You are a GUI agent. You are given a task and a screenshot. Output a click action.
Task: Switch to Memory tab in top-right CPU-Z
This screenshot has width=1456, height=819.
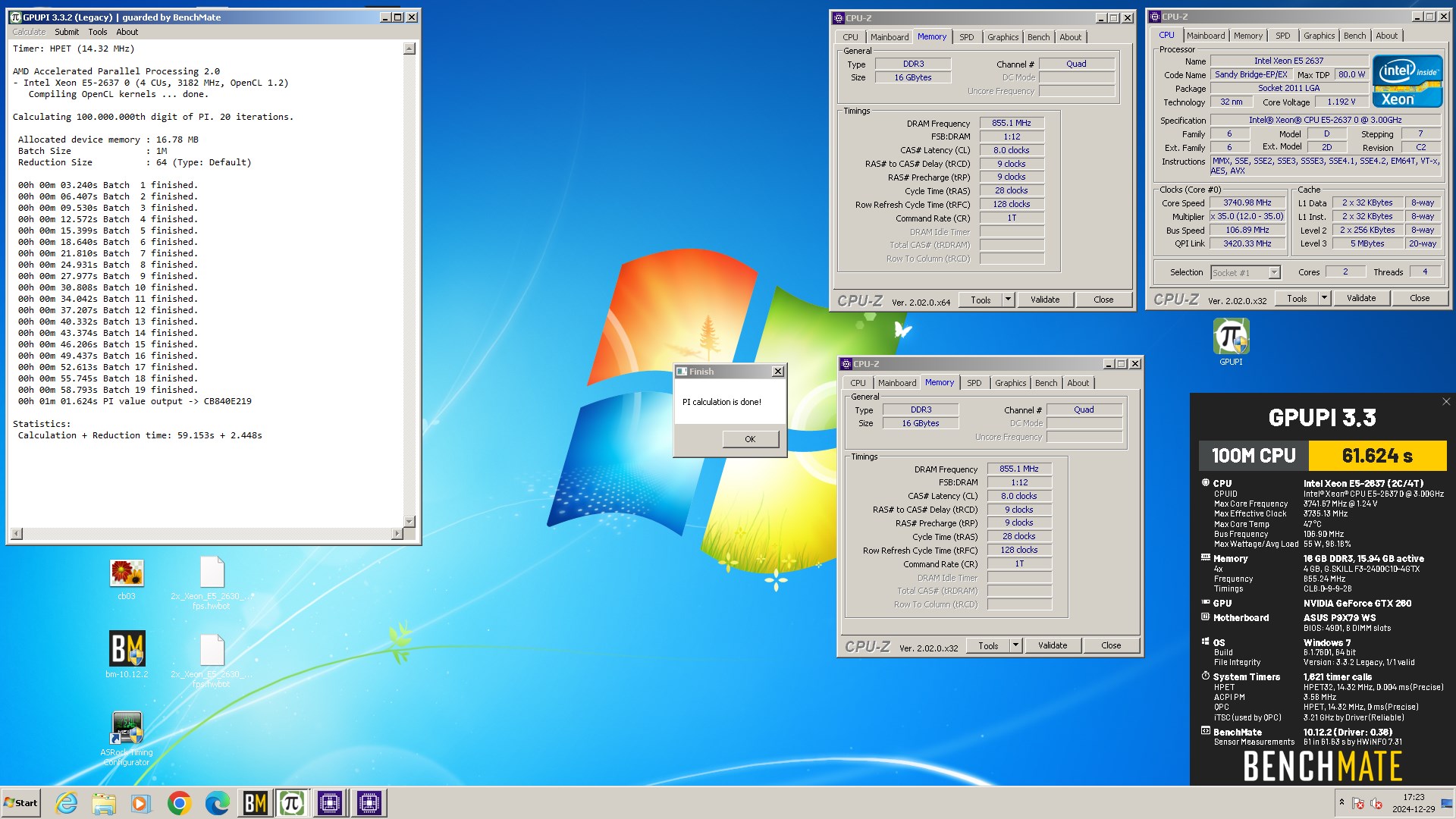pos(1248,36)
